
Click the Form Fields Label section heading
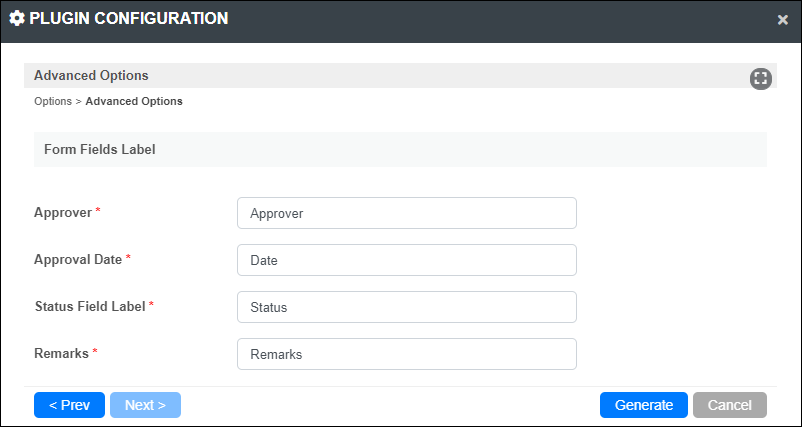point(100,149)
